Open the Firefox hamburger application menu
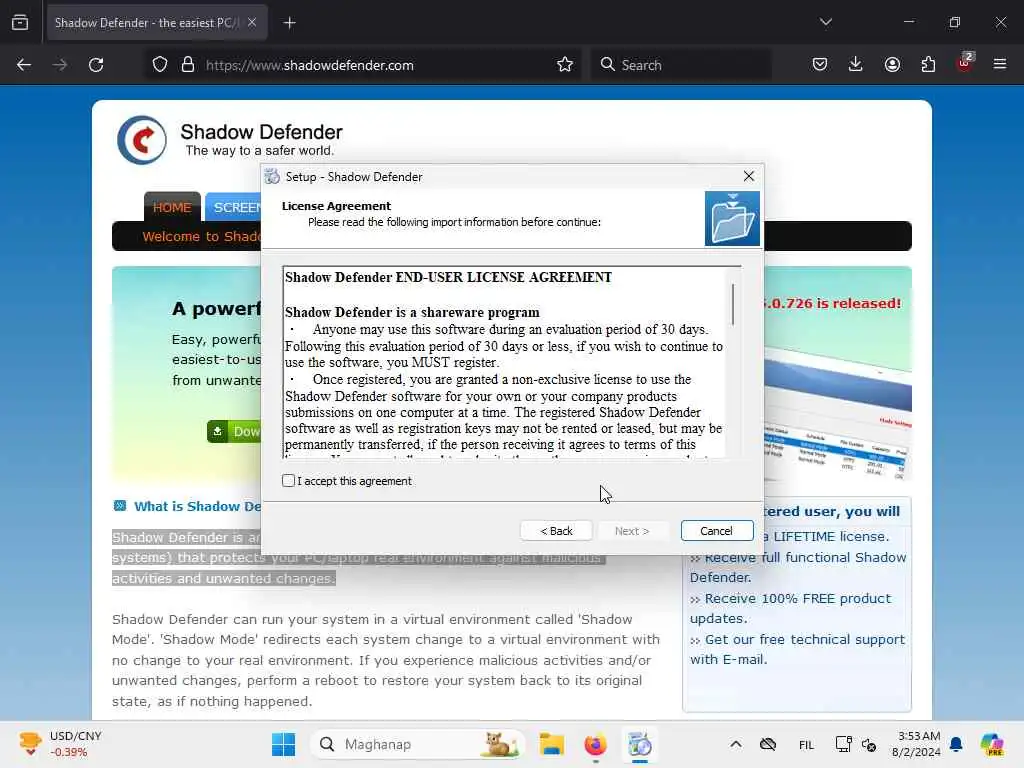 tap(1000, 64)
